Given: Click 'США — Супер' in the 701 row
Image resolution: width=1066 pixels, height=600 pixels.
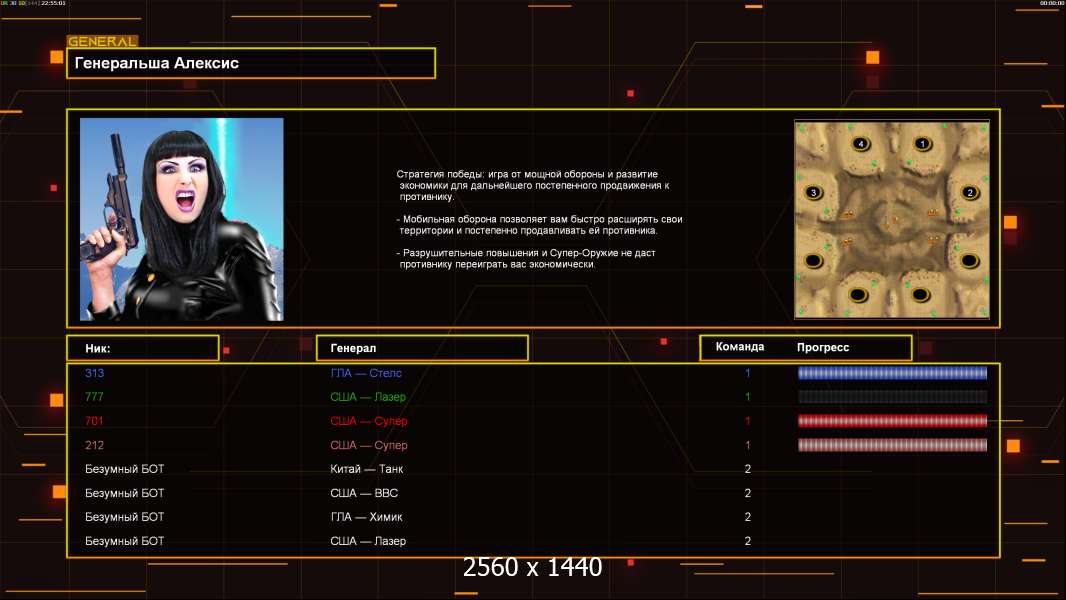Looking at the screenshot, I should click(x=368, y=421).
